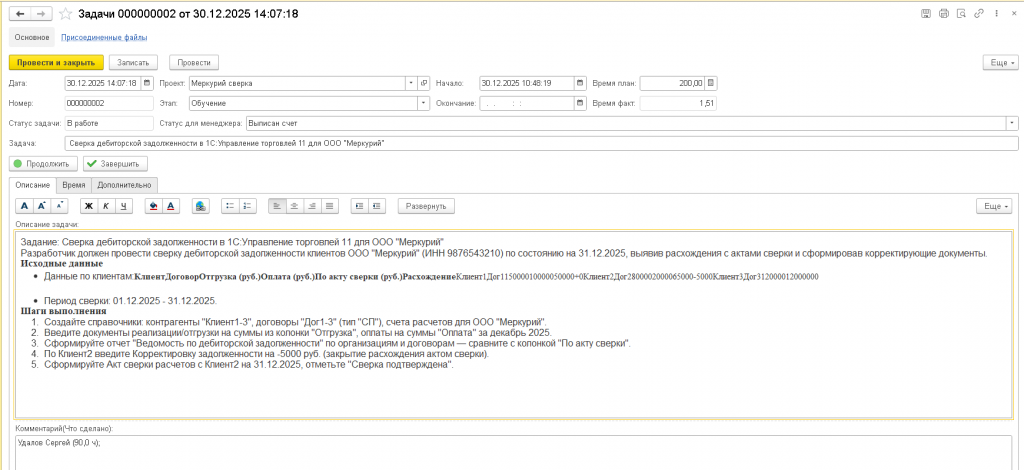Click the Провести button
The width and height of the screenshot is (1024, 470).
[194, 63]
